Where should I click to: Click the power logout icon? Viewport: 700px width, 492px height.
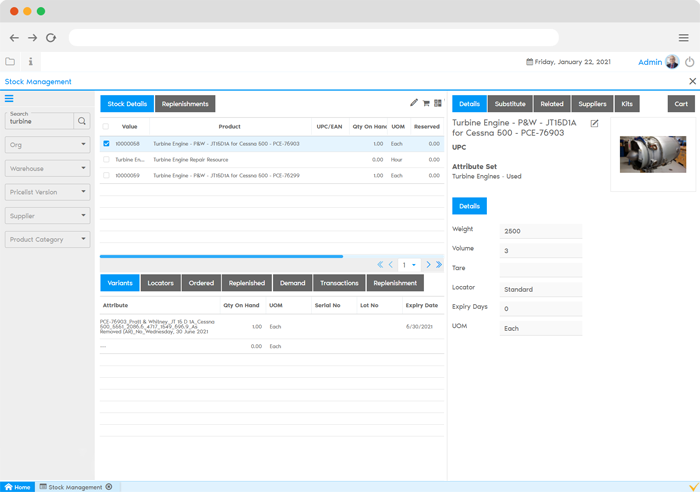(689, 62)
